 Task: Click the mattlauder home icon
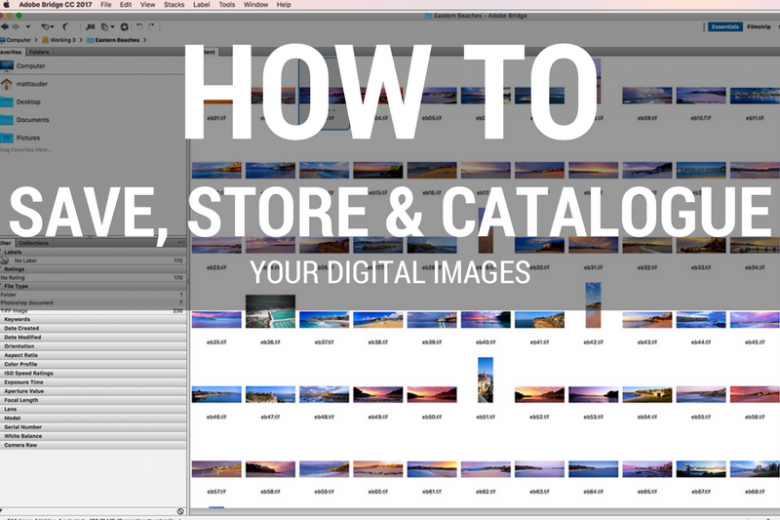[6, 84]
